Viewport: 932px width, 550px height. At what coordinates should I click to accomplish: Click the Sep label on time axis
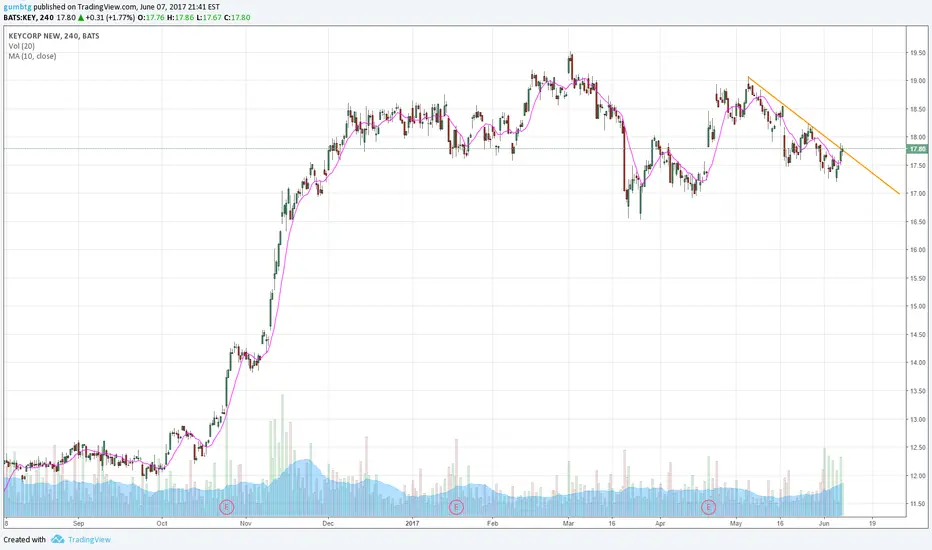pyautogui.click(x=78, y=524)
